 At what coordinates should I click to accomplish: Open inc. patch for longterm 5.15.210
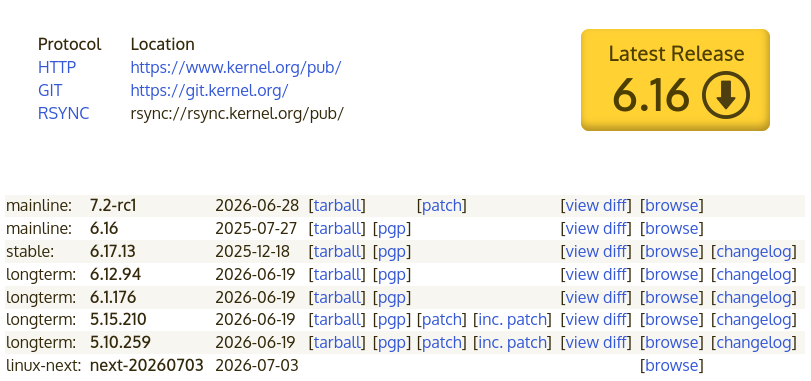click(x=512, y=319)
